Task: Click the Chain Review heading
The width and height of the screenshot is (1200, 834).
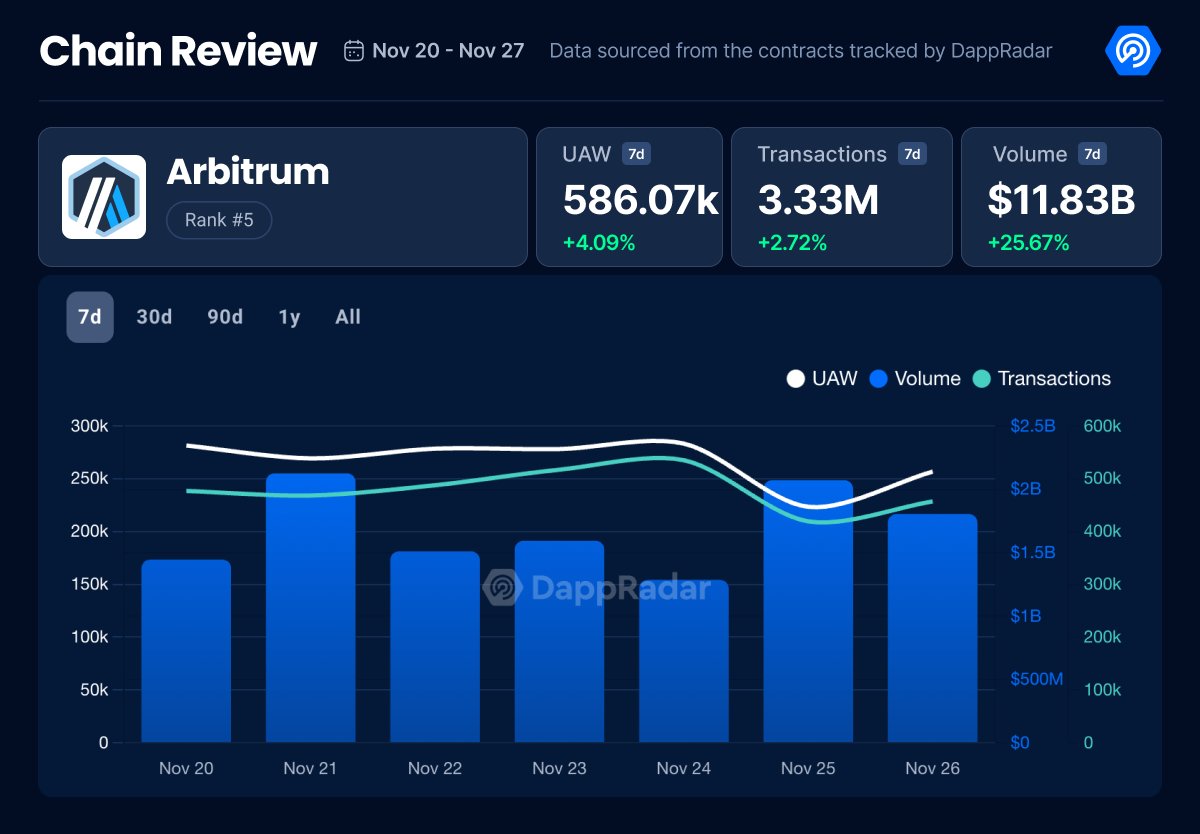Action: pos(178,50)
